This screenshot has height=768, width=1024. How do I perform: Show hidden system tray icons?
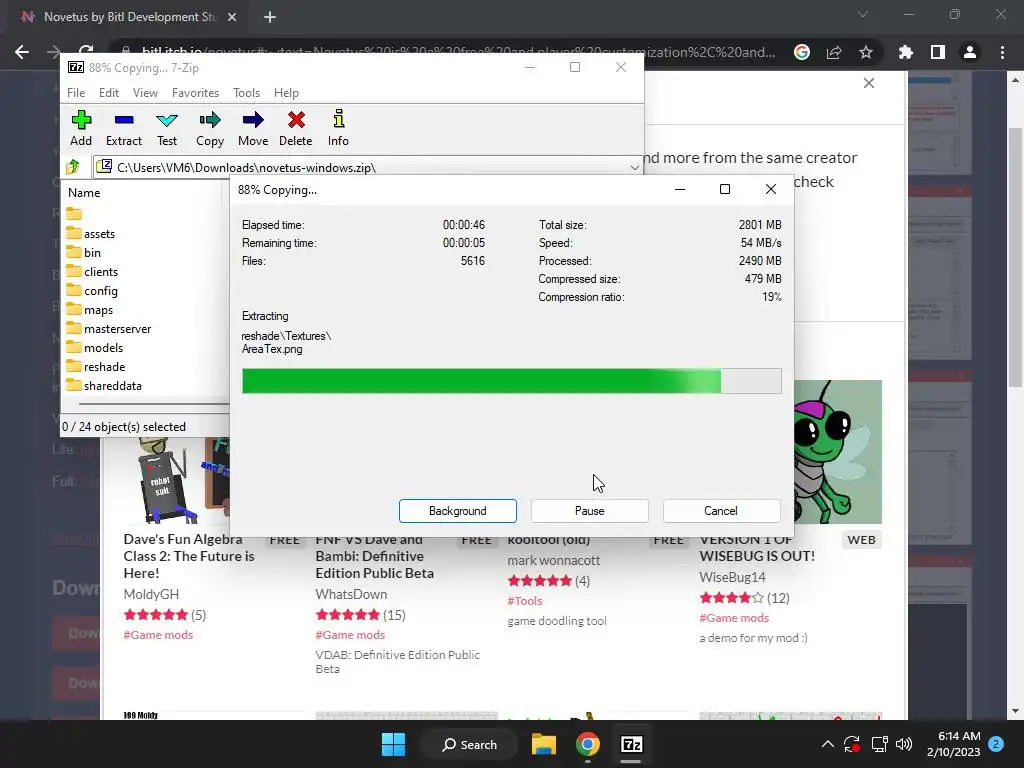[x=827, y=744]
